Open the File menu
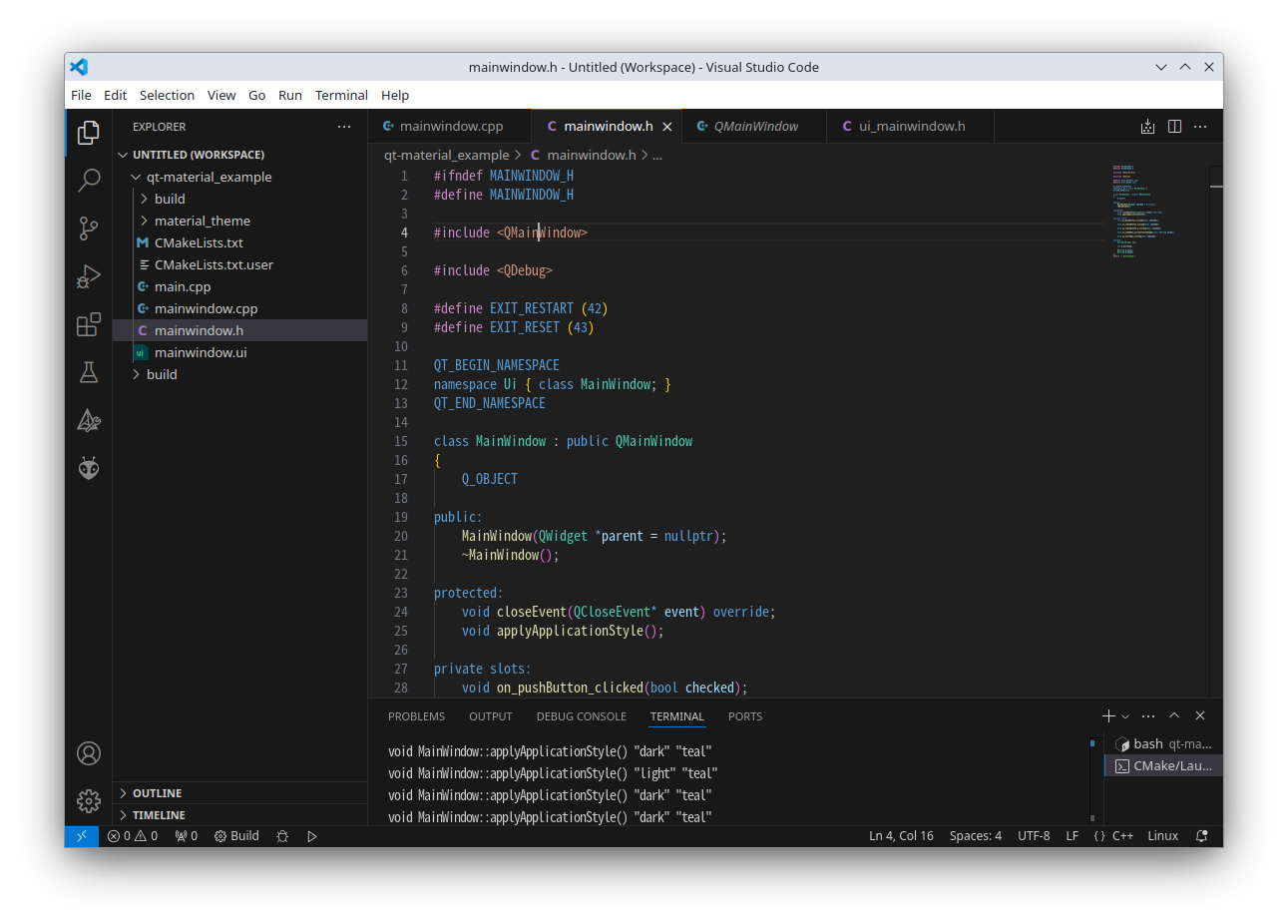Screen dimensions: 1288x924 click(82, 95)
